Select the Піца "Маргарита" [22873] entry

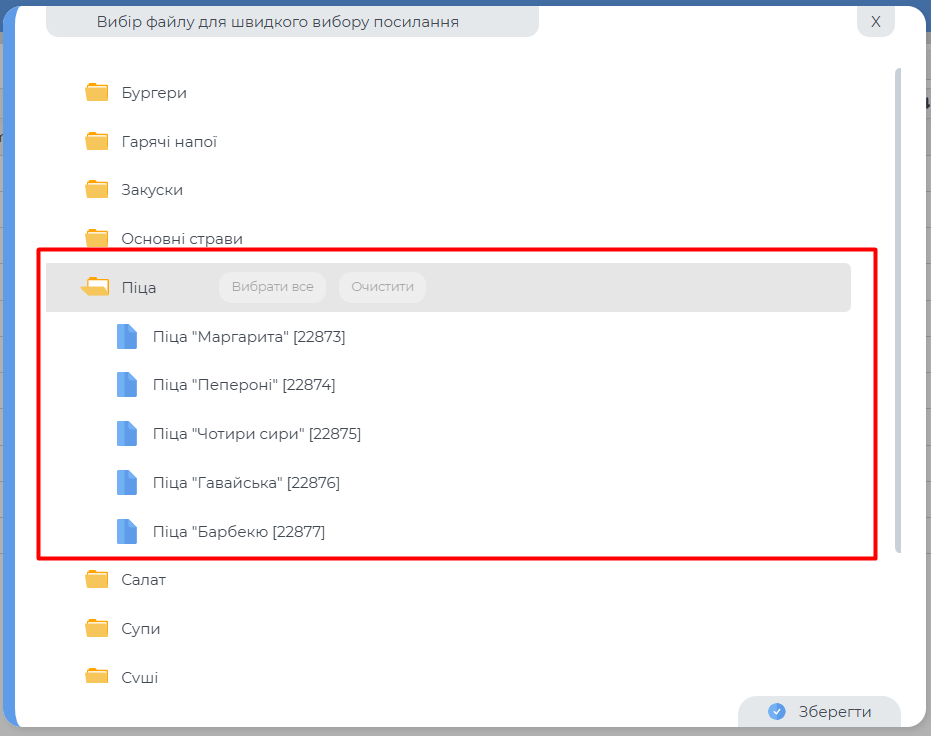248,337
